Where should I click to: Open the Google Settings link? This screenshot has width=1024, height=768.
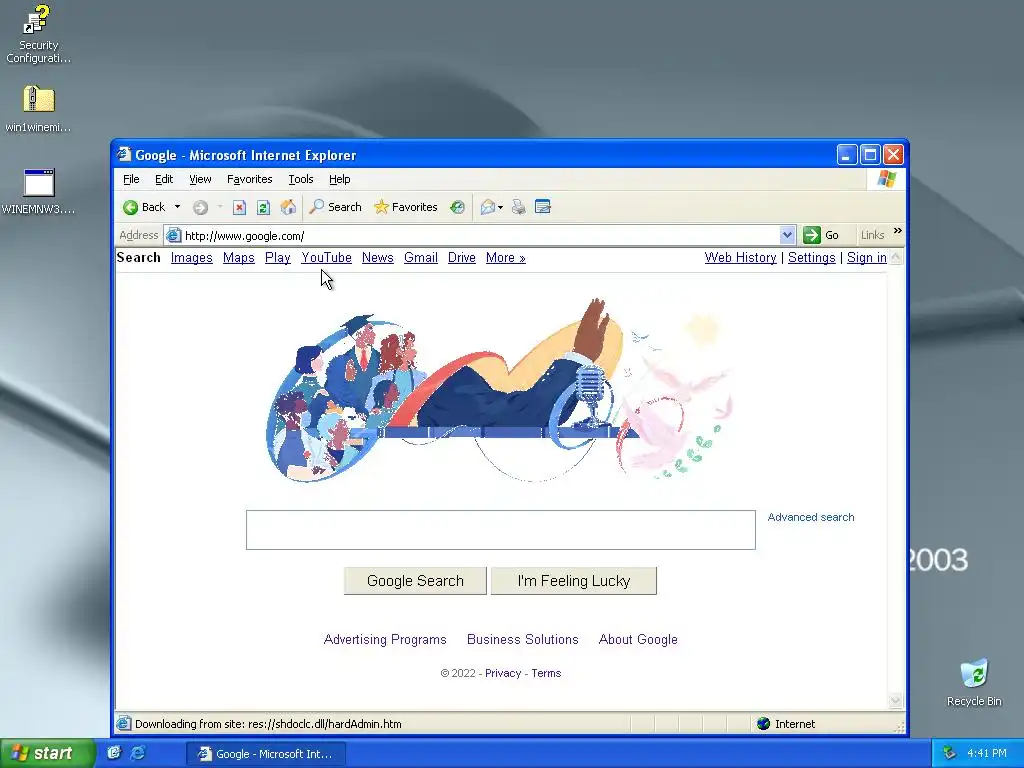[x=812, y=257]
